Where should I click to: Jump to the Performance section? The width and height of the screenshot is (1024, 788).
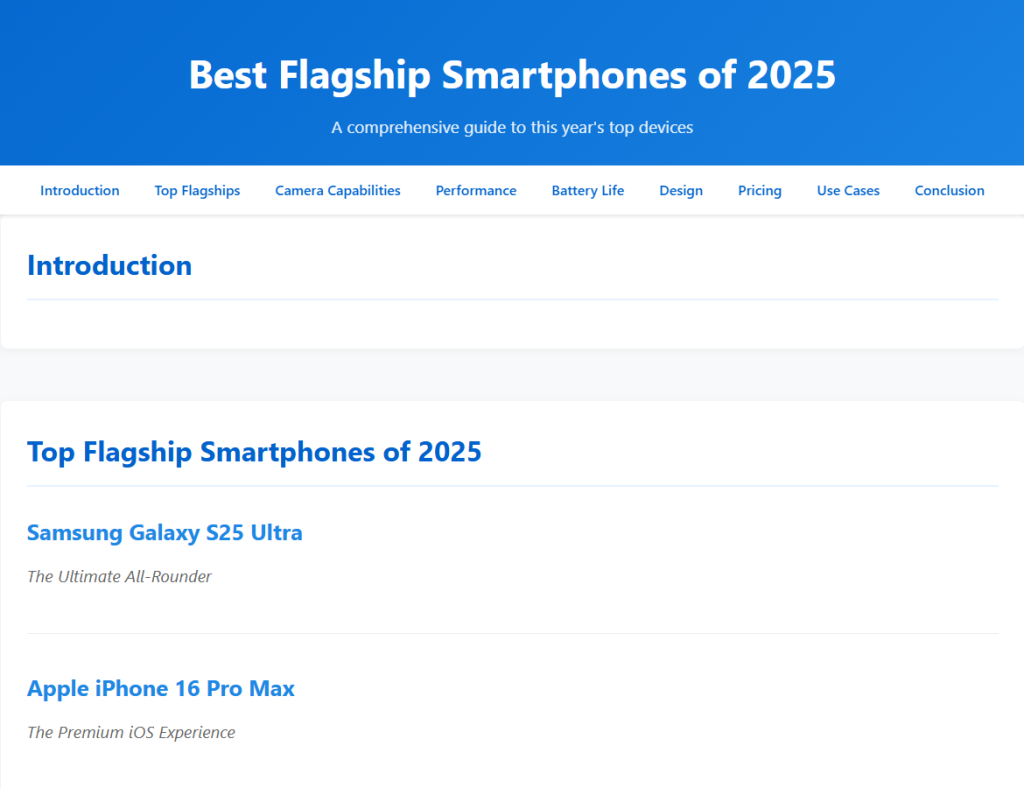coord(476,191)
